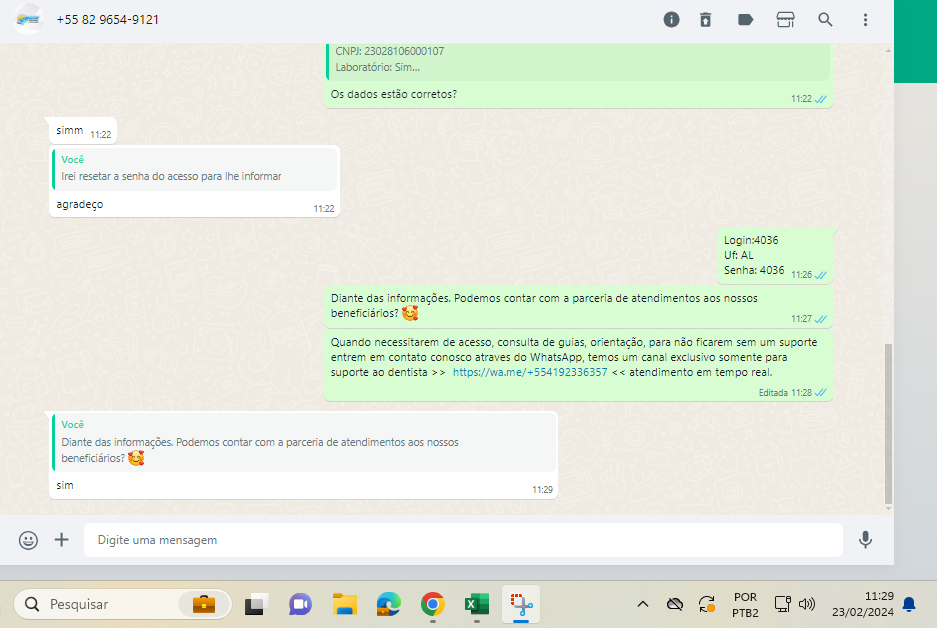Open the wa.me/+554192336357 link
This screenshot has height=628, width=937.
pos(530,372)
